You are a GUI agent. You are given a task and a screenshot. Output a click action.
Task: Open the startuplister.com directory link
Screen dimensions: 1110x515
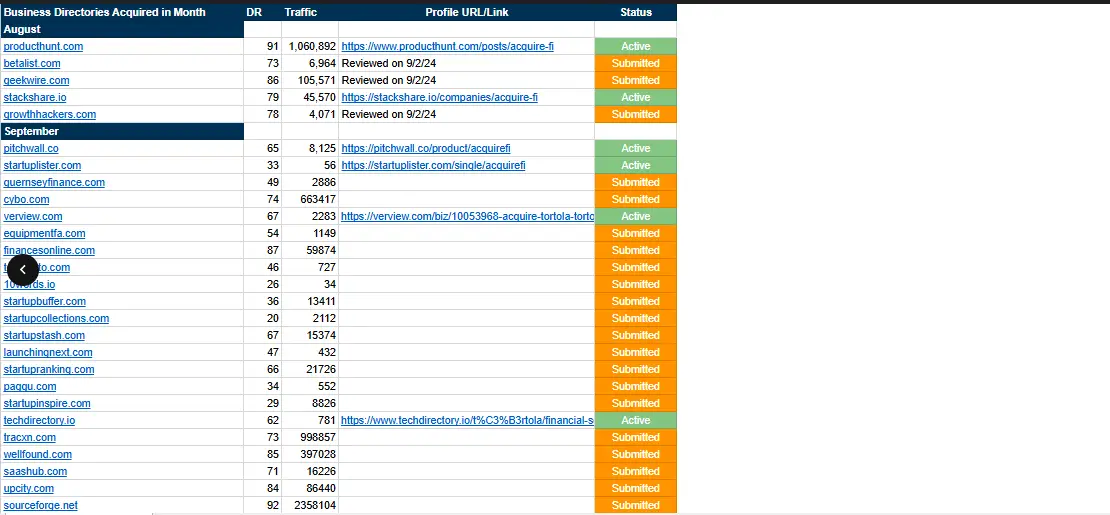click(x=42, y=165)
